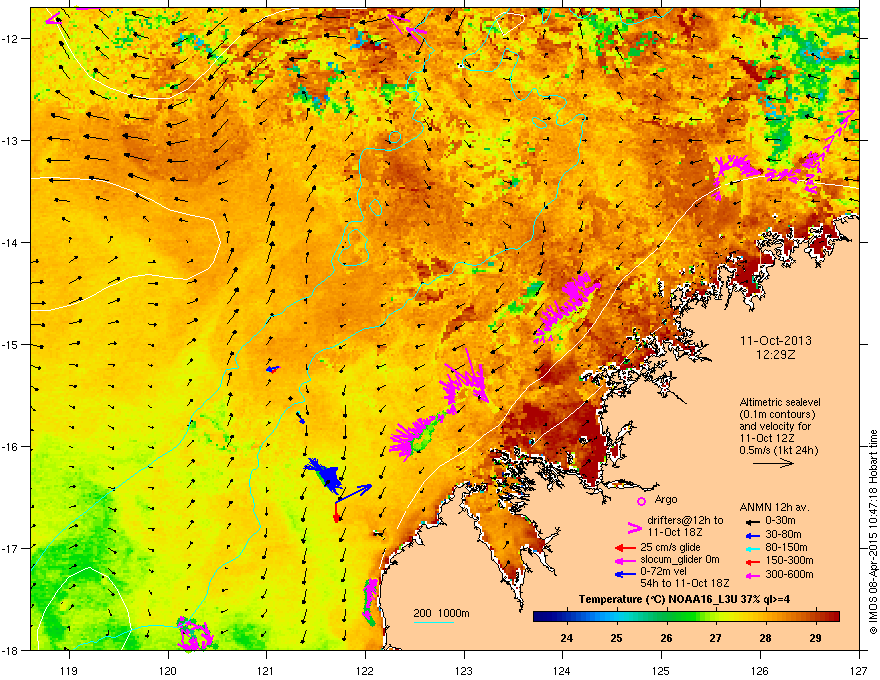Click the magenta Argo circle legend symbol

[641, 501]
